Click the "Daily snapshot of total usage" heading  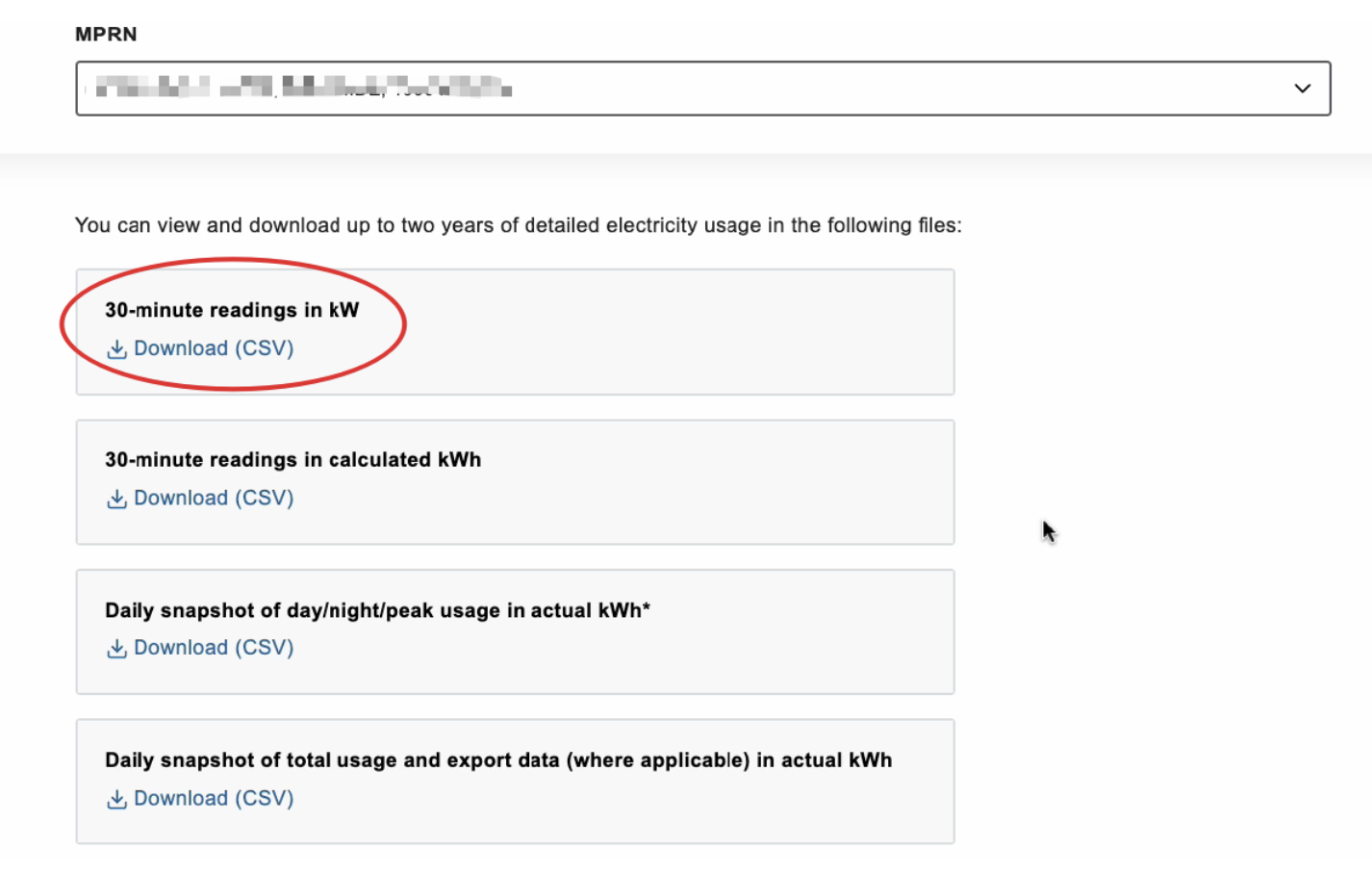point(497,760)
